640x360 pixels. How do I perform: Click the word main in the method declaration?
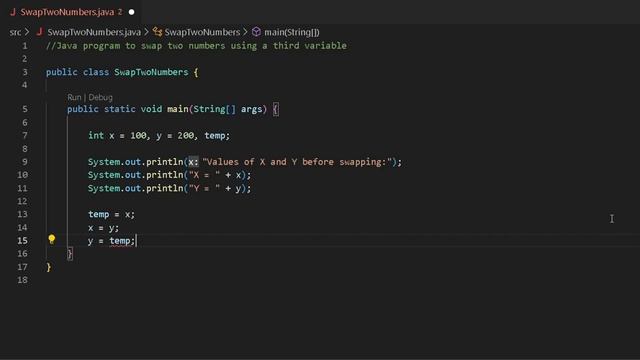(x=178, y=109)
